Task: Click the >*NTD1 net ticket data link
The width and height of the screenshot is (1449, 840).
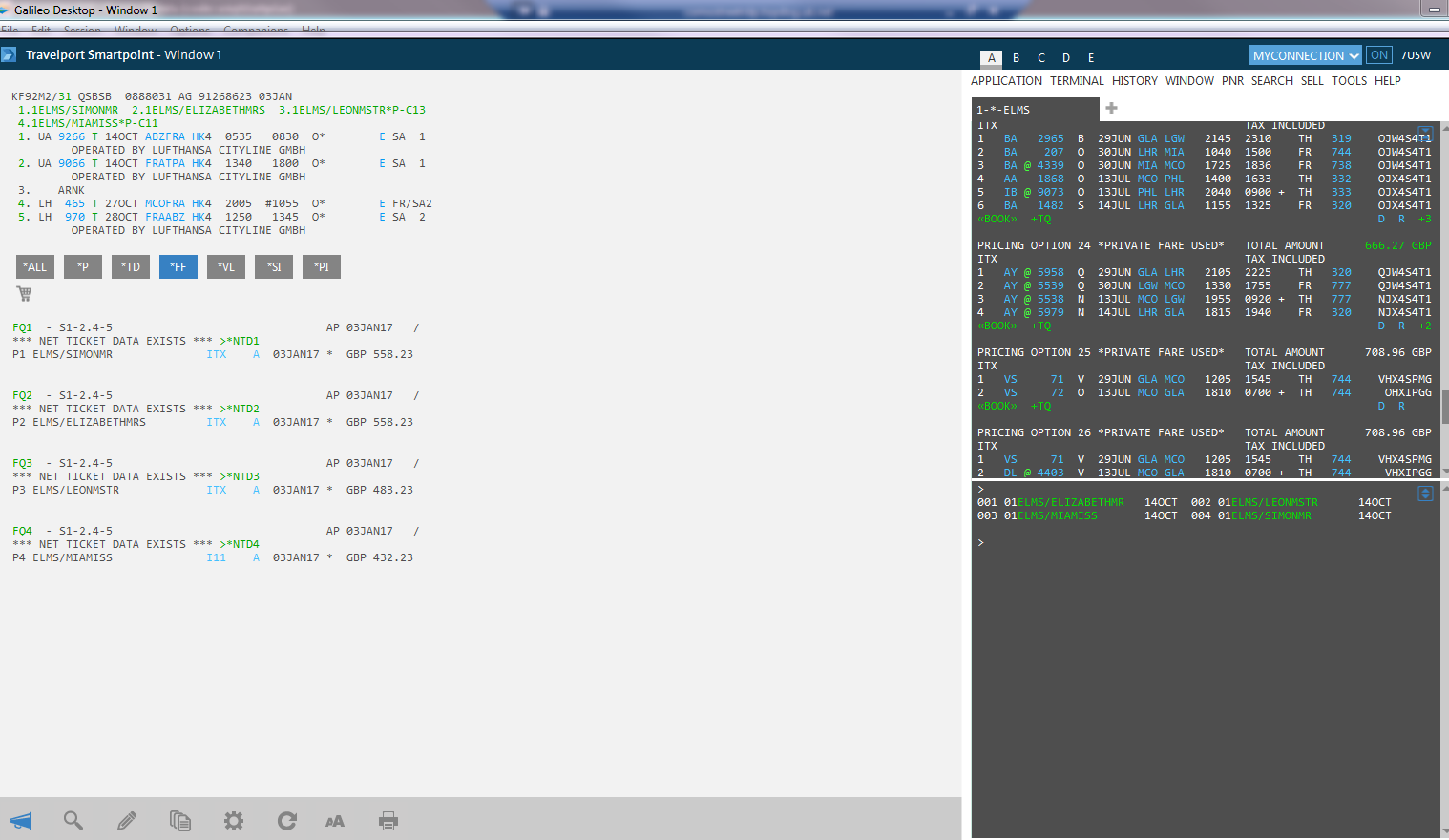Action: click(x=240, y=341)
